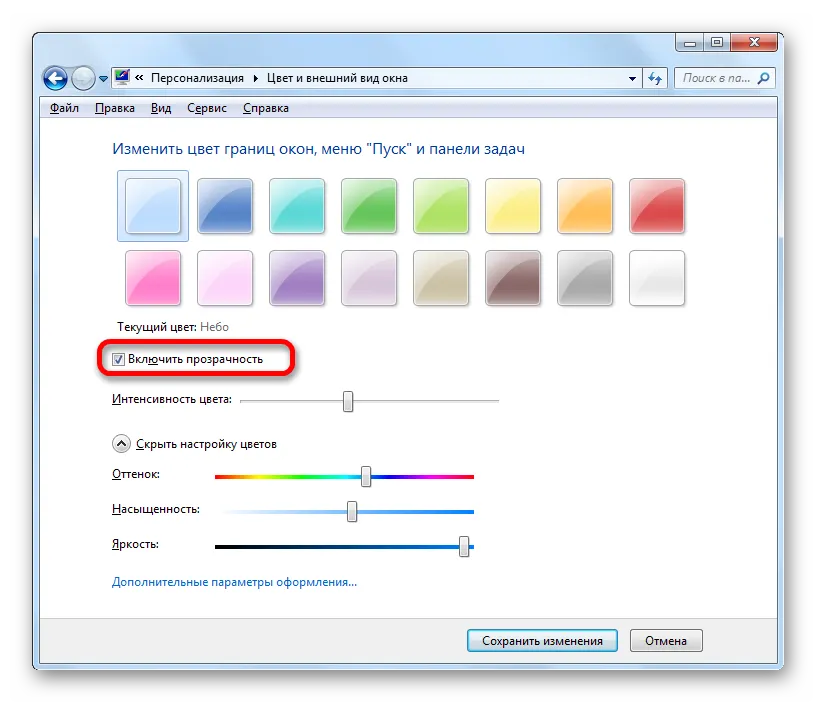Select the lime green color swatch
The width and height of the screenshot is (817, 703).
click(441, 206)
